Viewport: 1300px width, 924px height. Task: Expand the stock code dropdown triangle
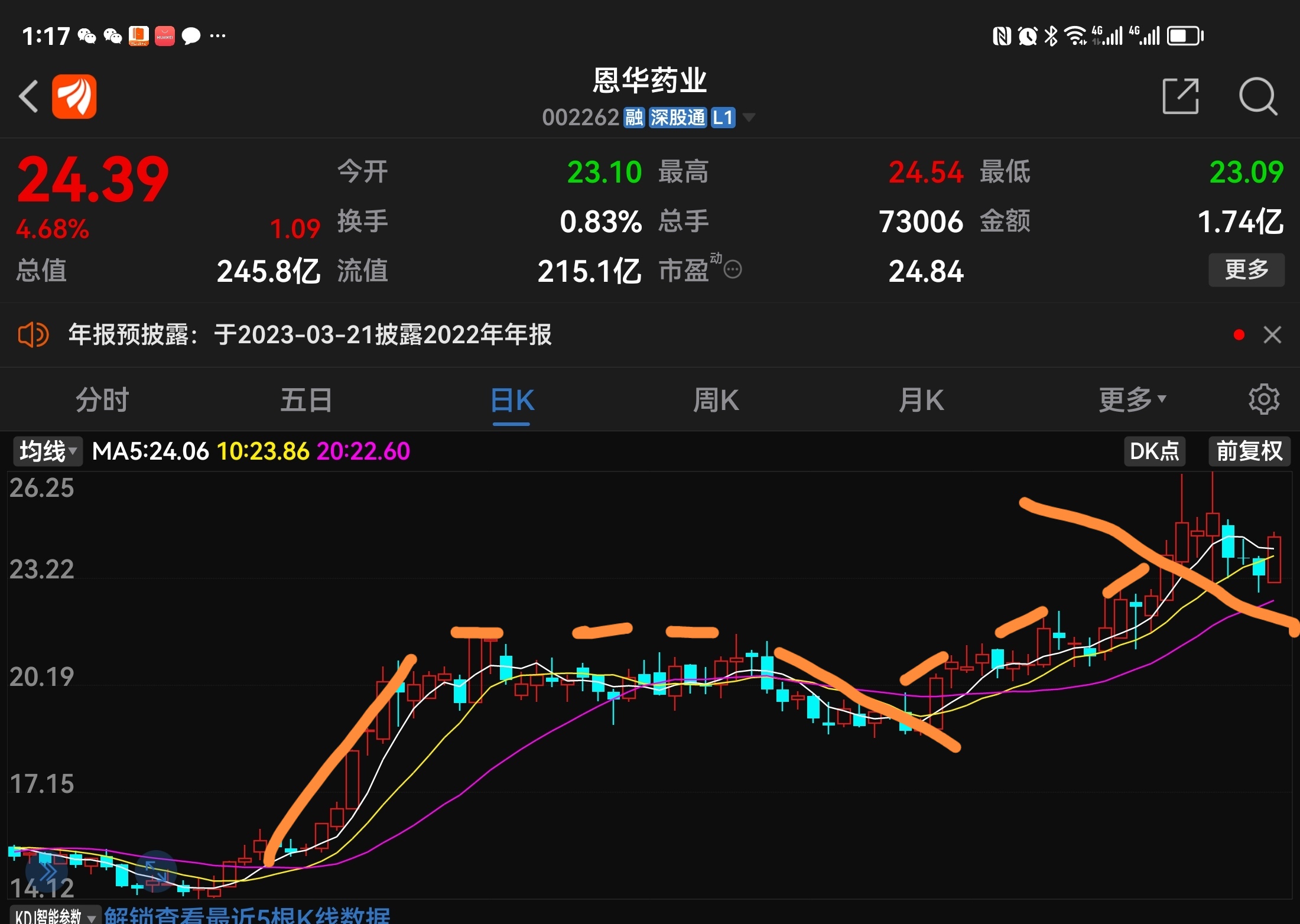pos(749,118)
